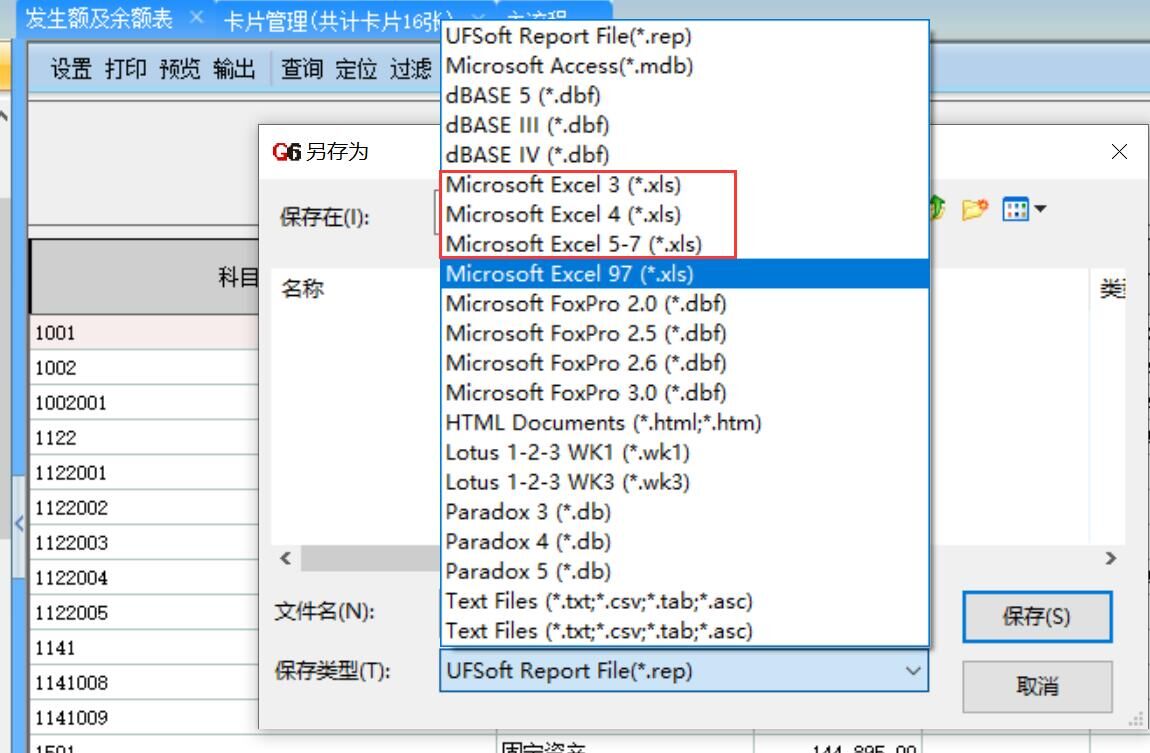This screenshot has width=1150, height=753.
Task: Click the file list right scroll arrow
Action: coord(1110,559)
